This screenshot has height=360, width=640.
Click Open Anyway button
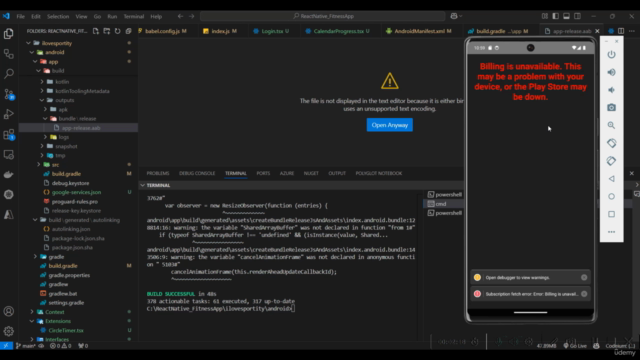pyautogui.click(x=390, y=125)
